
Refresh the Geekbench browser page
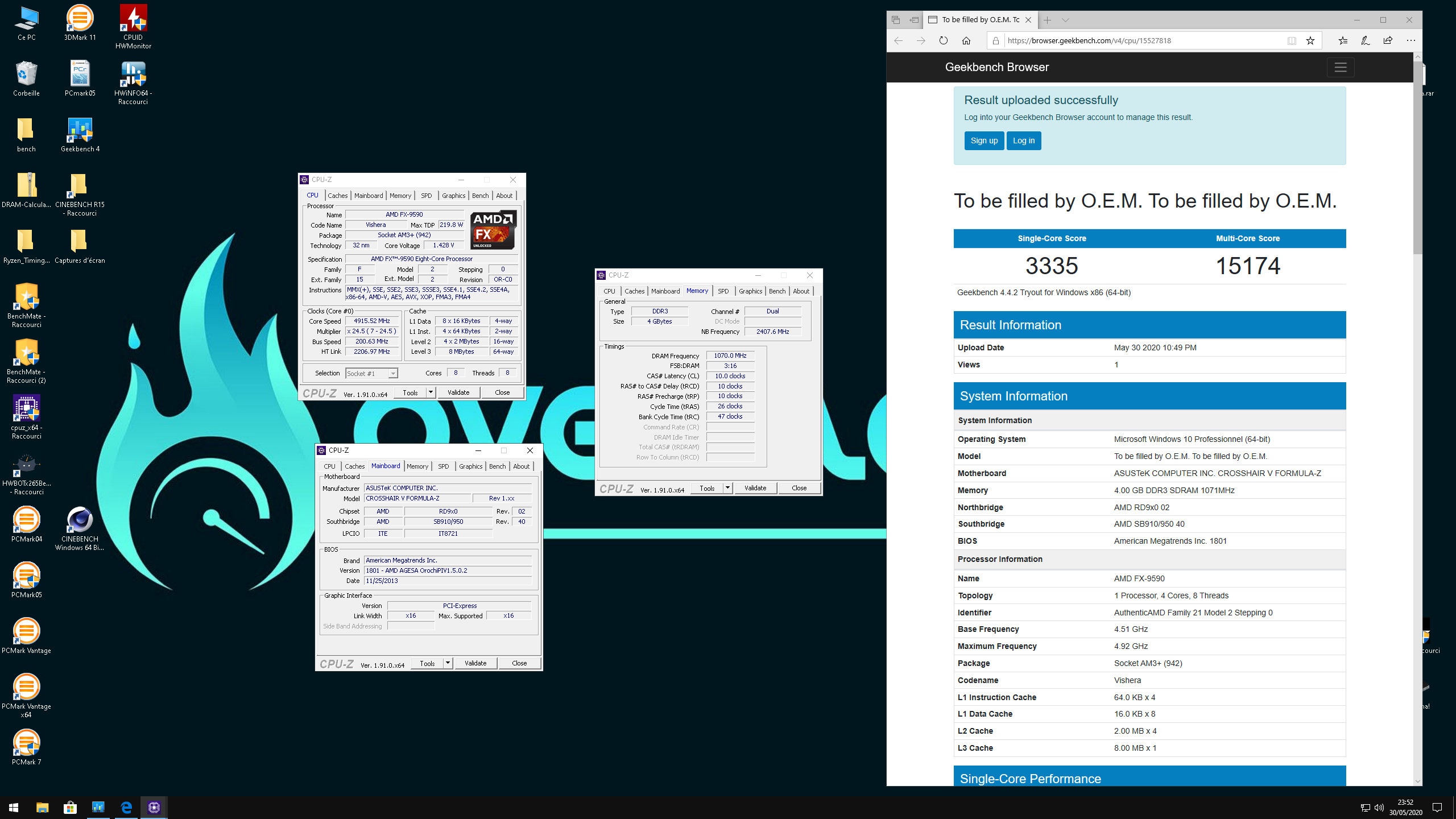(944, 40)
